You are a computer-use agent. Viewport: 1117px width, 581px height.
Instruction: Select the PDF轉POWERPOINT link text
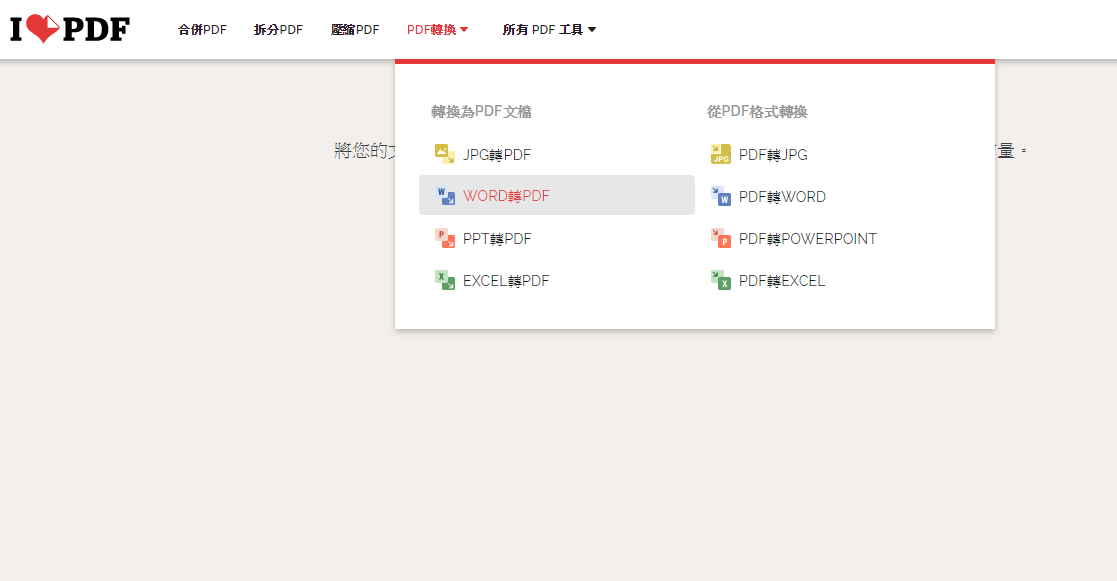tap(808, 239)
